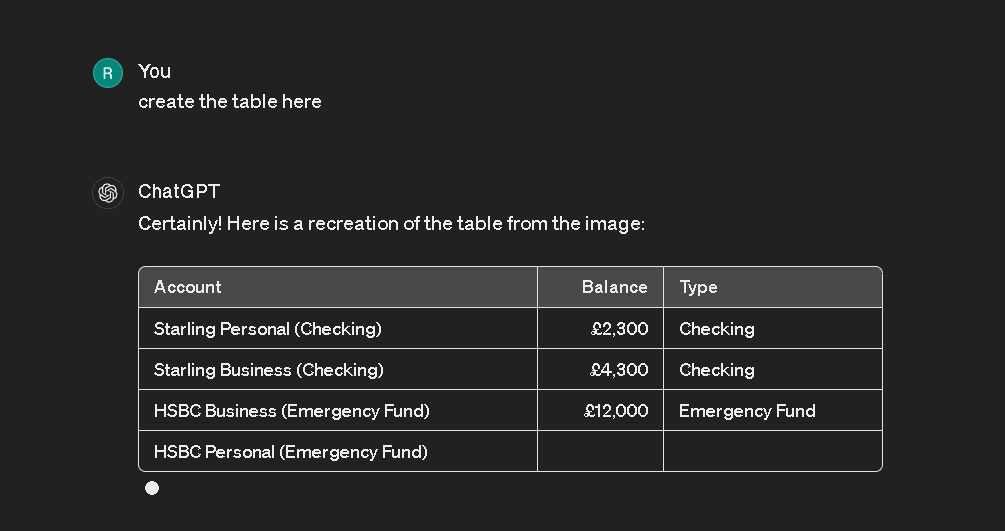Select the Balance column header

[x=600, y=287]
